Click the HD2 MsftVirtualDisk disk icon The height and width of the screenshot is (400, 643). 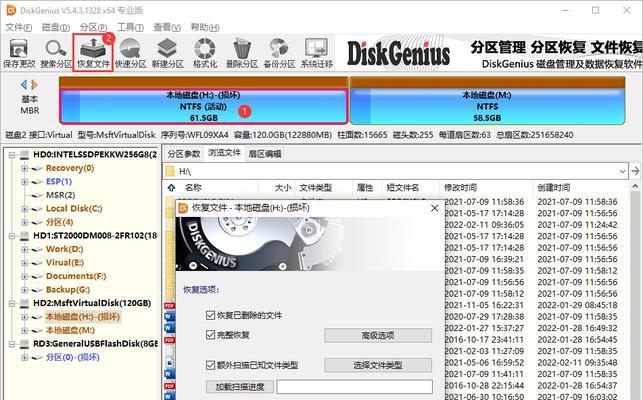click(x=25, y=304)
